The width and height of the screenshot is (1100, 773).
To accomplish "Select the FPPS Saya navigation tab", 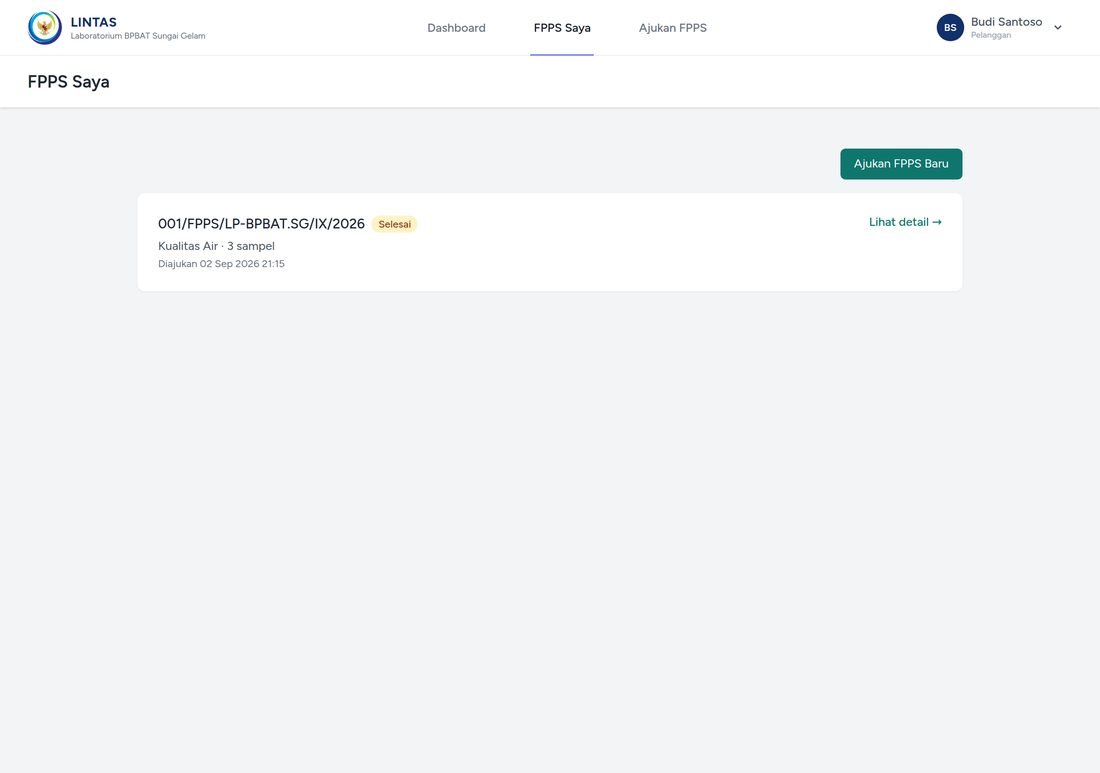I will pos(562,28).
